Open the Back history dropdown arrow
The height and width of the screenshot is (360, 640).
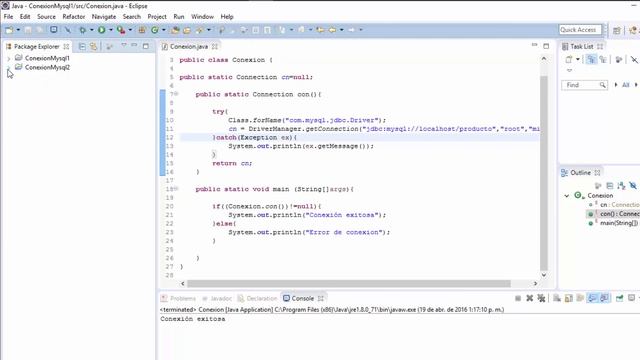(342, 30)
